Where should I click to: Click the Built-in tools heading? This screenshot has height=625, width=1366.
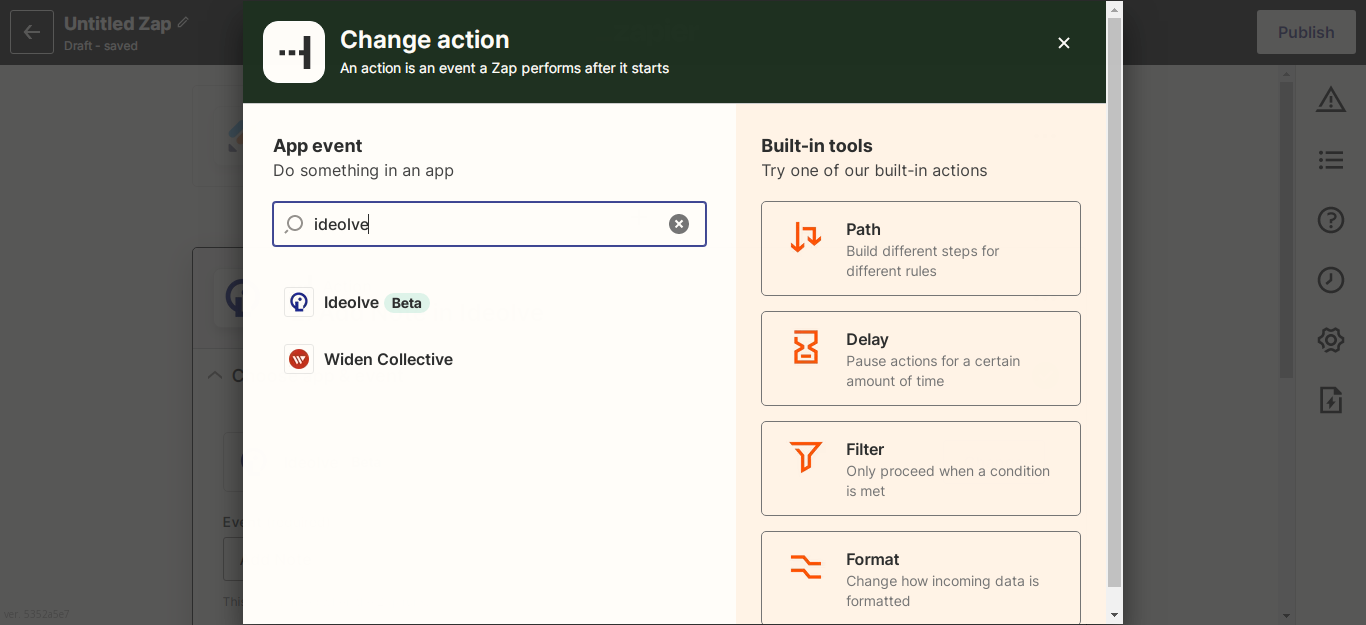[x=817, y=146]
